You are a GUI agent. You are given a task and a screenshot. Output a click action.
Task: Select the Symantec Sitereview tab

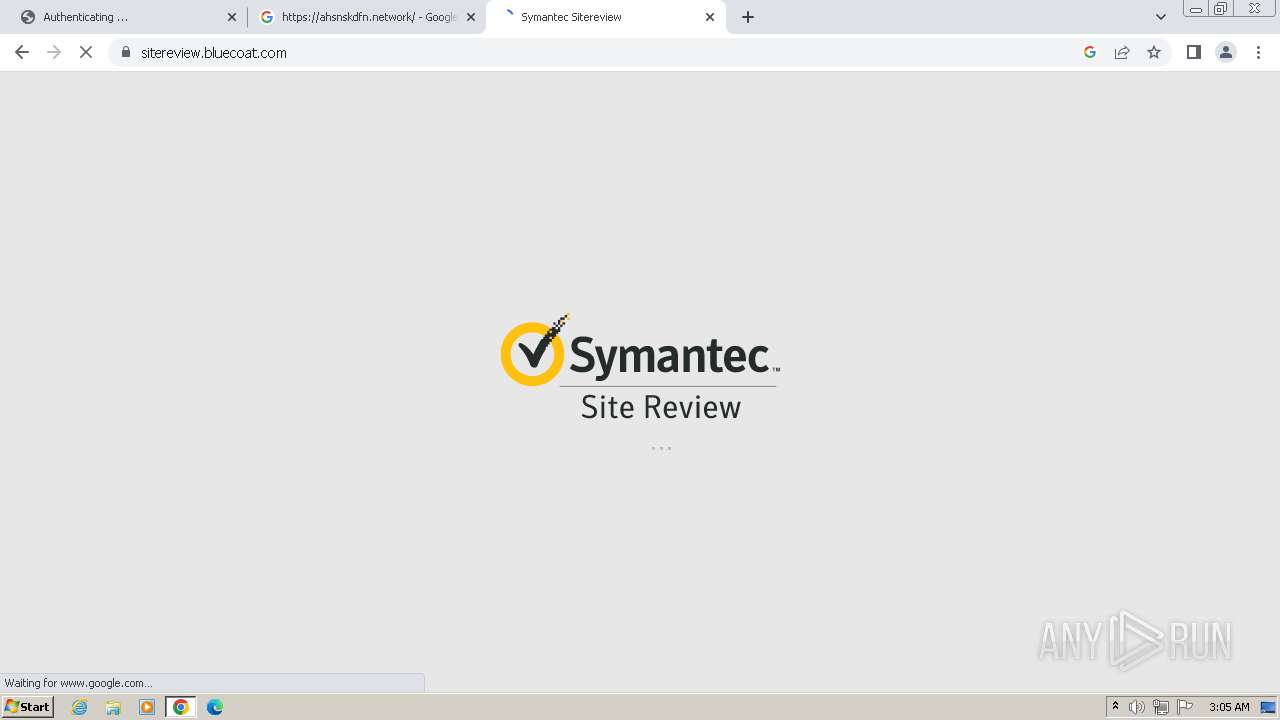point(606,17)
